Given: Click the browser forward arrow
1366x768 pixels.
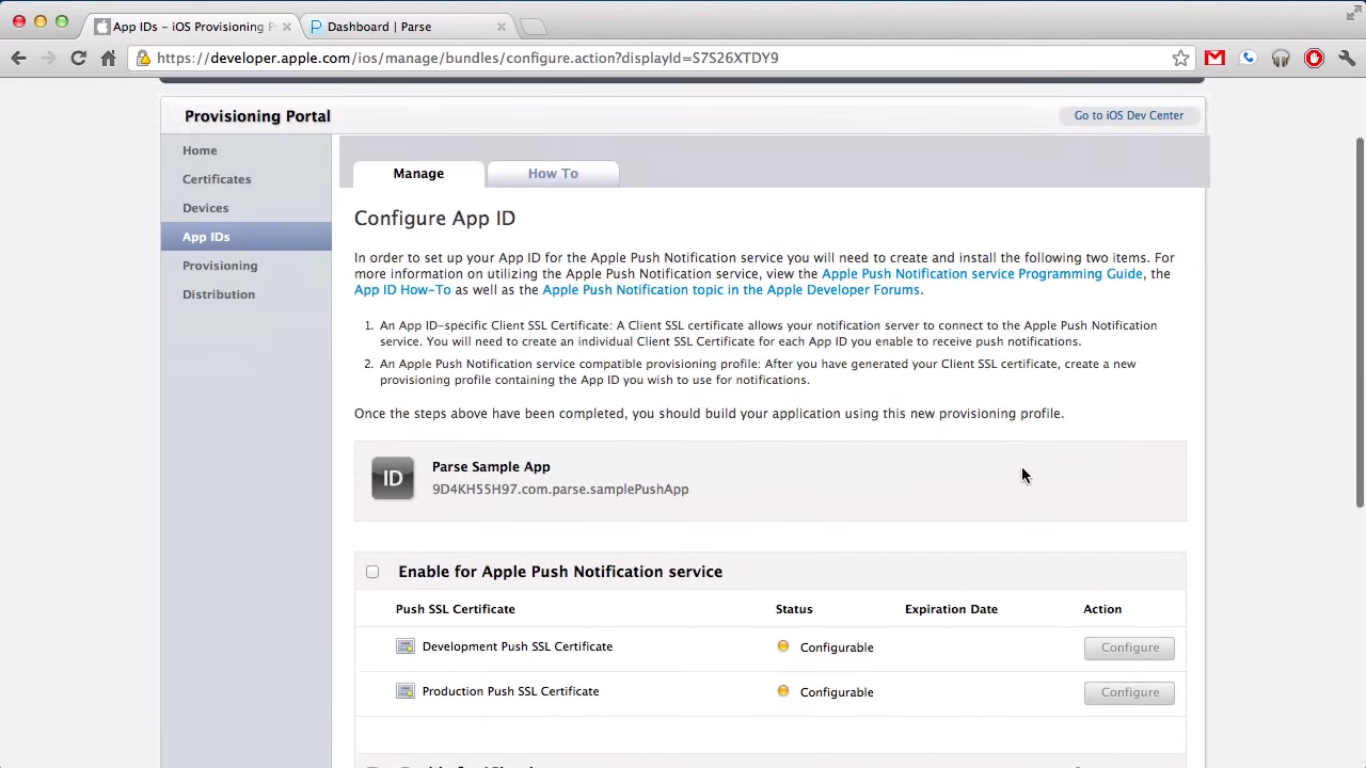Looking at the screenshot, I should (48, 58).
